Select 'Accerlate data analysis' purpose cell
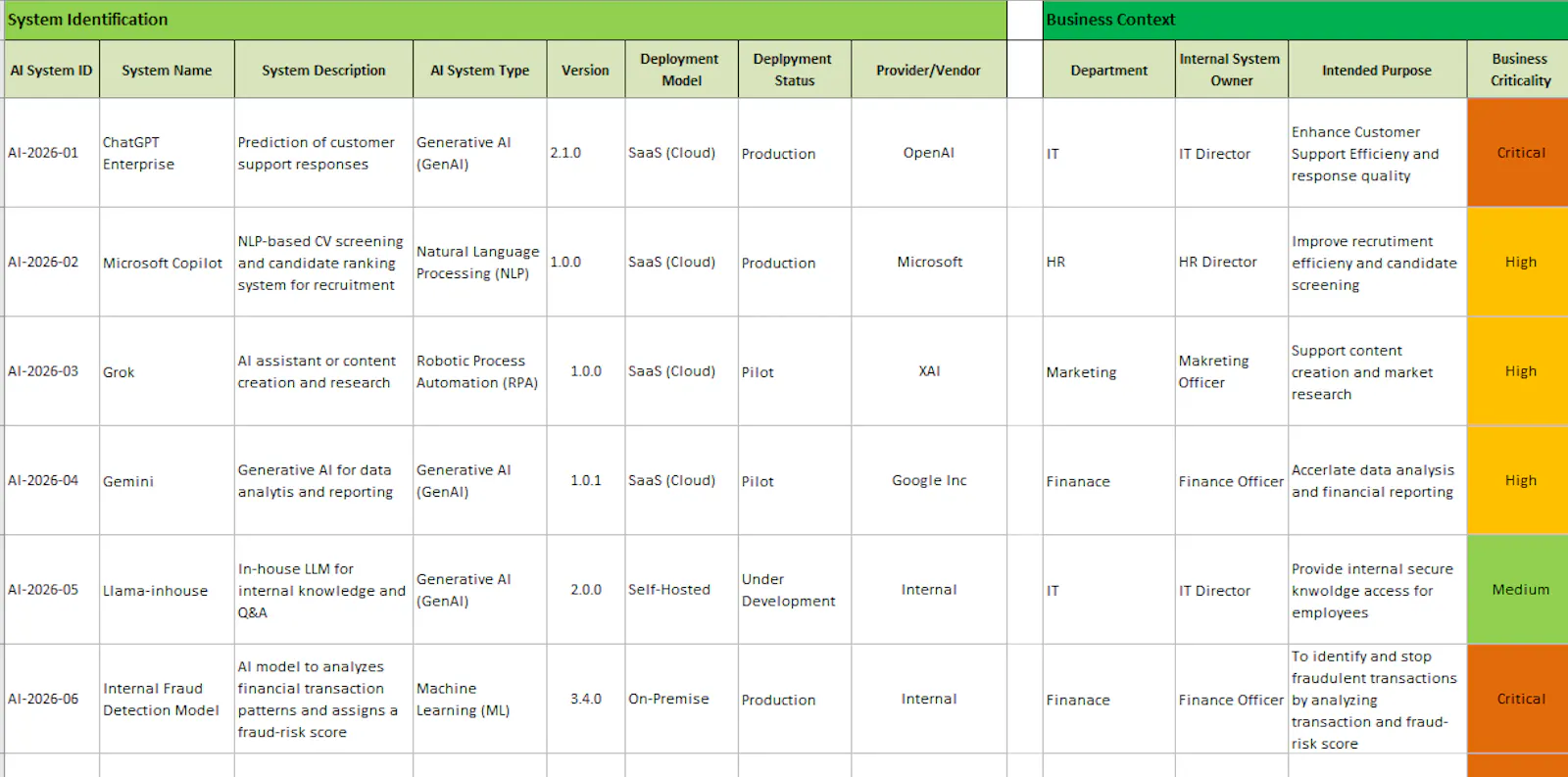Viewport: 1568px width, 777px height. pyautogui.click(x=1377, y=480)
